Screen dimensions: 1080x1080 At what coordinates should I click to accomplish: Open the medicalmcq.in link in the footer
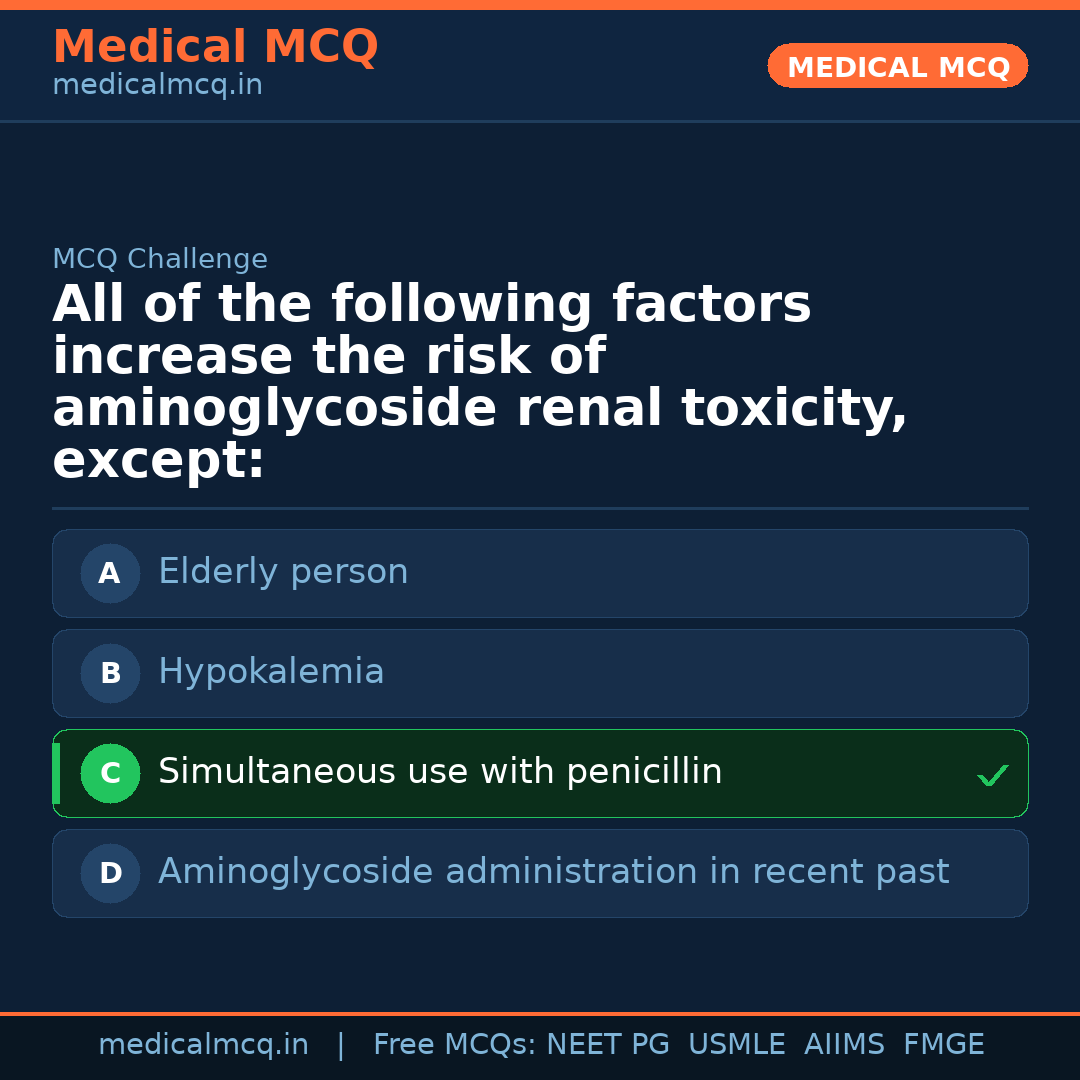coord(203,1045)
